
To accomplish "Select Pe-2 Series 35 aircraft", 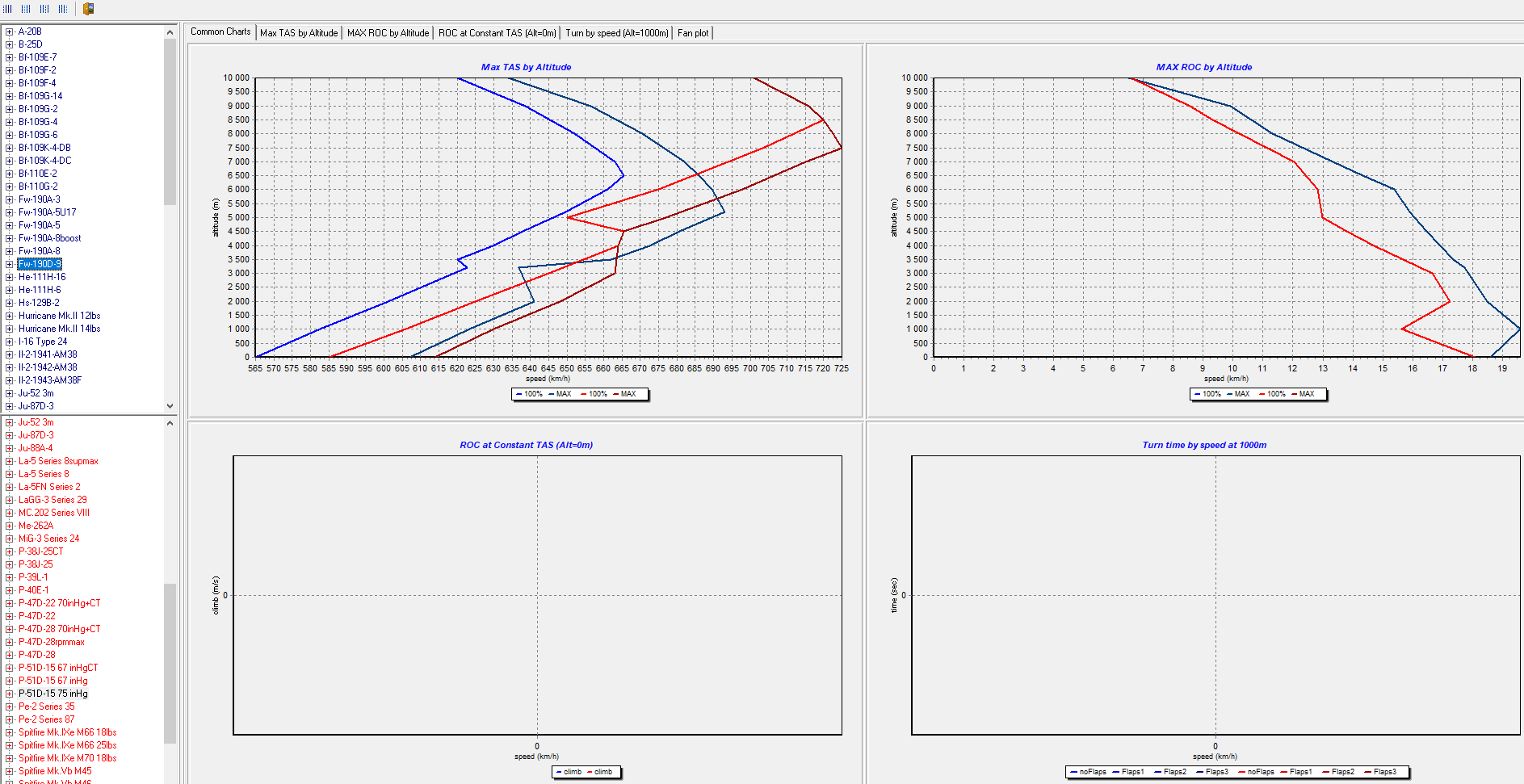I will pyautogui.click(x=46, y=706).
